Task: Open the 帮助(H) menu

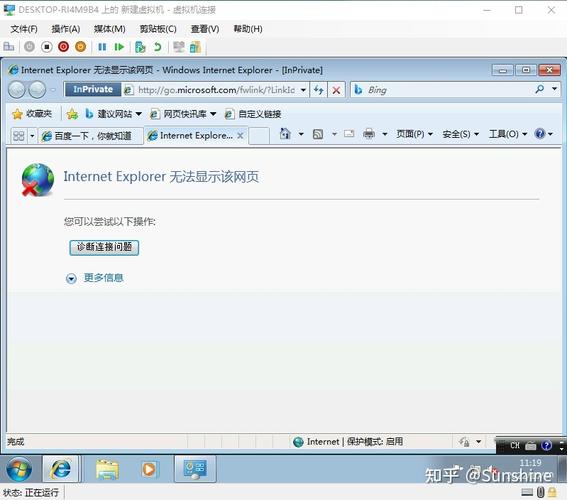Action: [248, 29]
